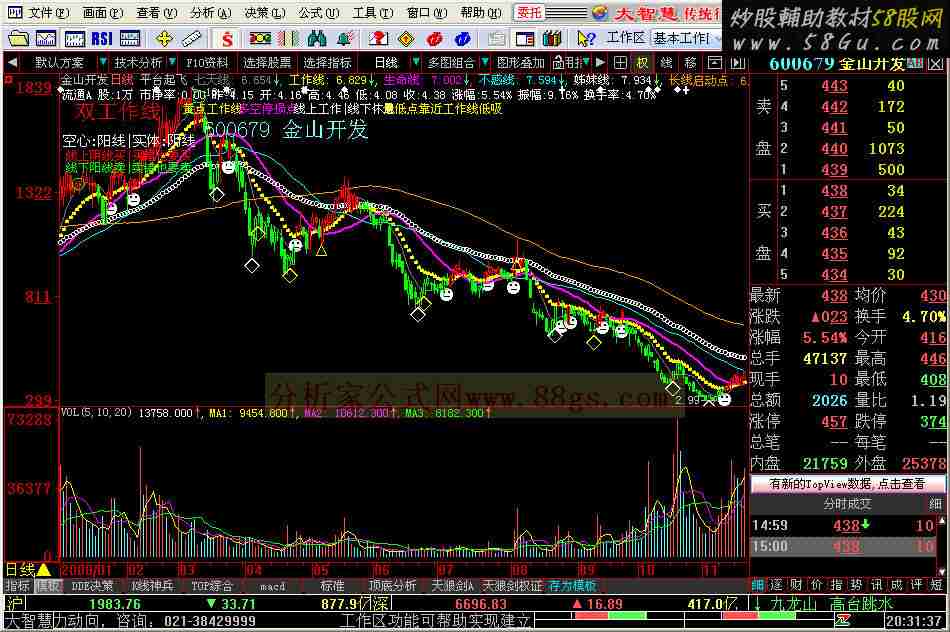The width and height of the screenshot is (950, 632).
Task: Click the skip-to-end playback icon
Action: coord(737,62)
